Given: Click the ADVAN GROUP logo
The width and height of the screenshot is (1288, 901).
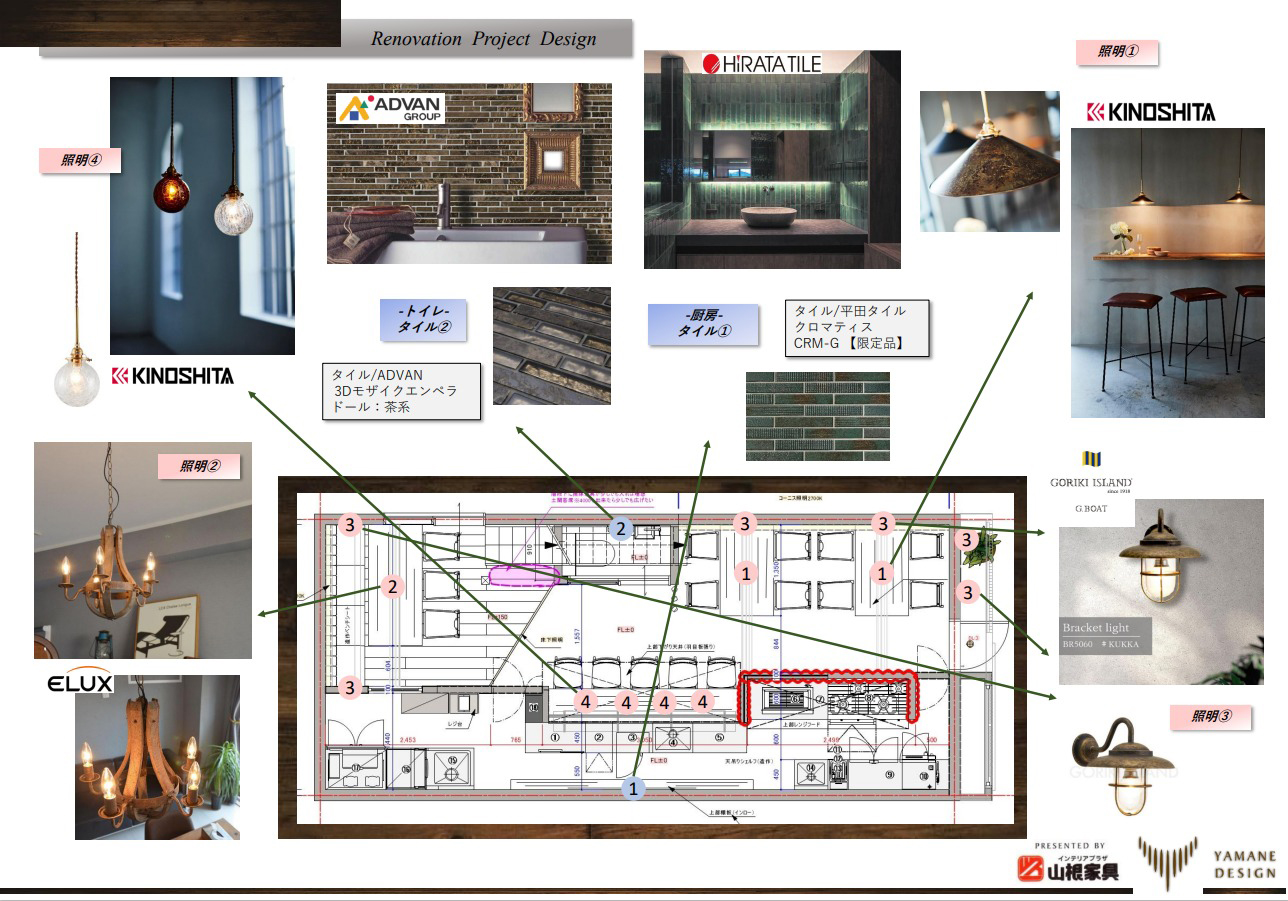Looking at the screenshot, I should (390, 108).
